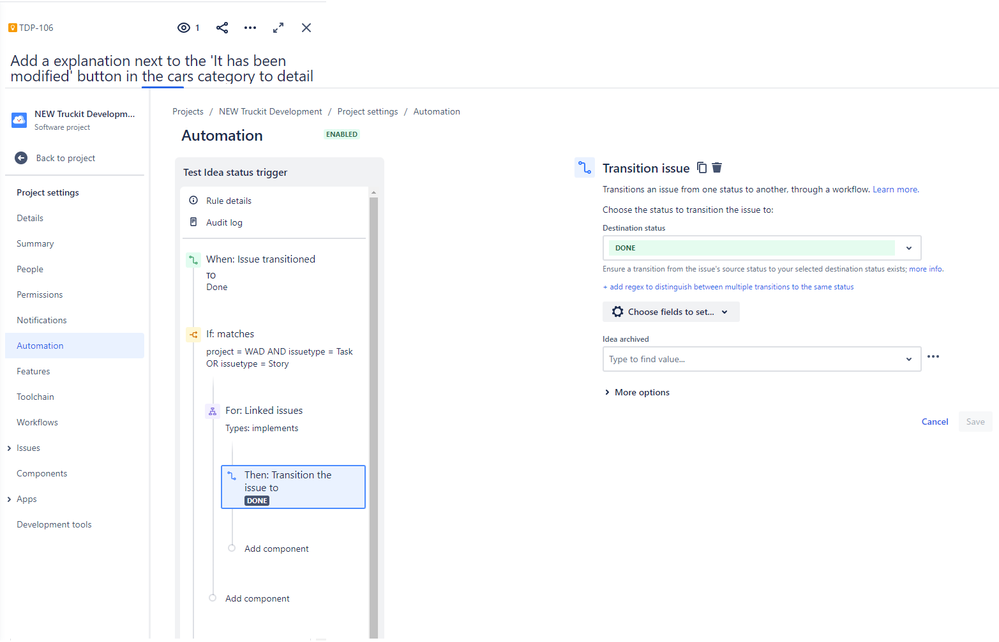999x642 pixels.
Task: Open the Idea archived value dropdown arrow
Action: coord(909,359)
